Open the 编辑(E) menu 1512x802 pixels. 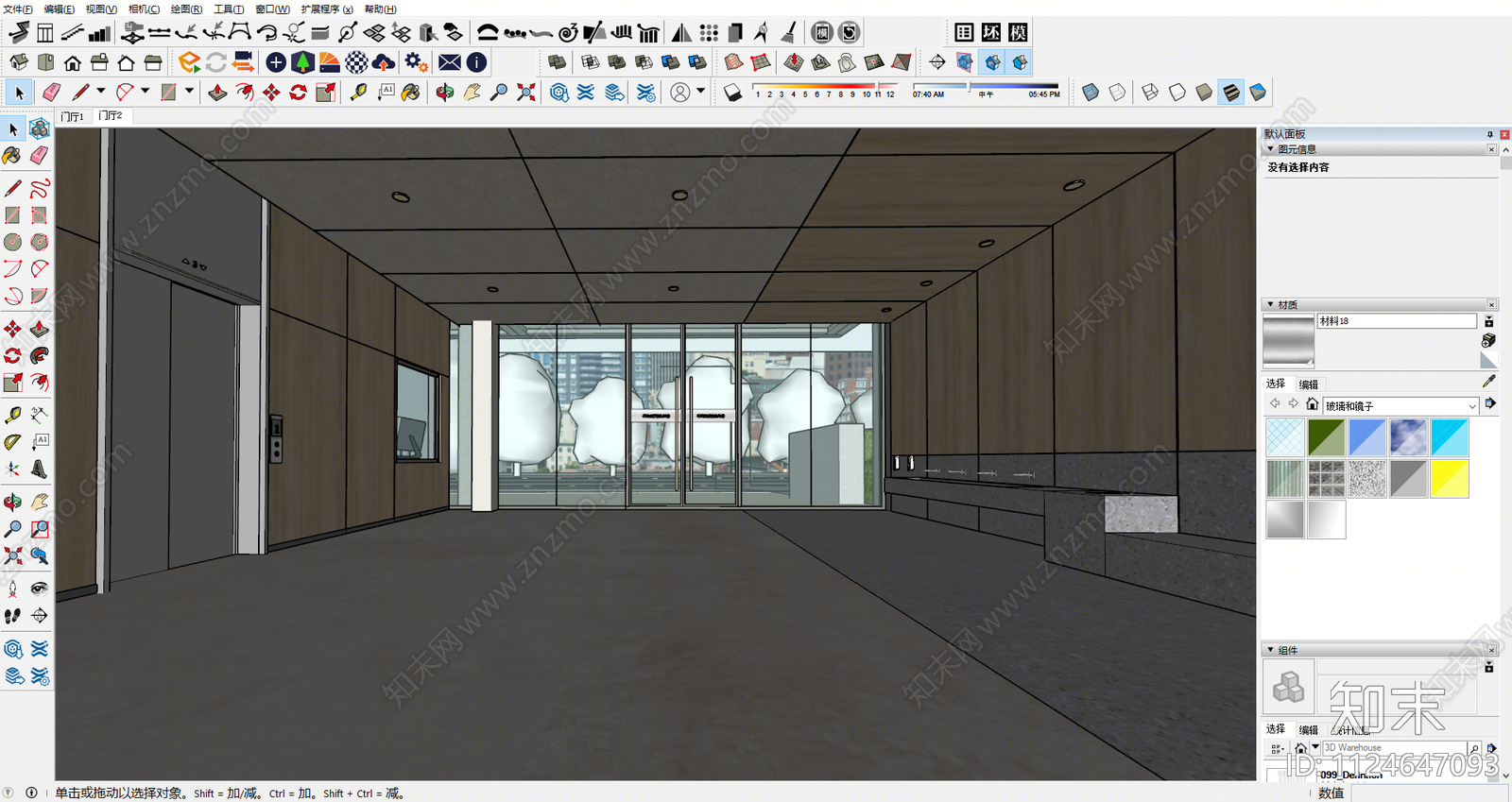[x=59, y=9]
